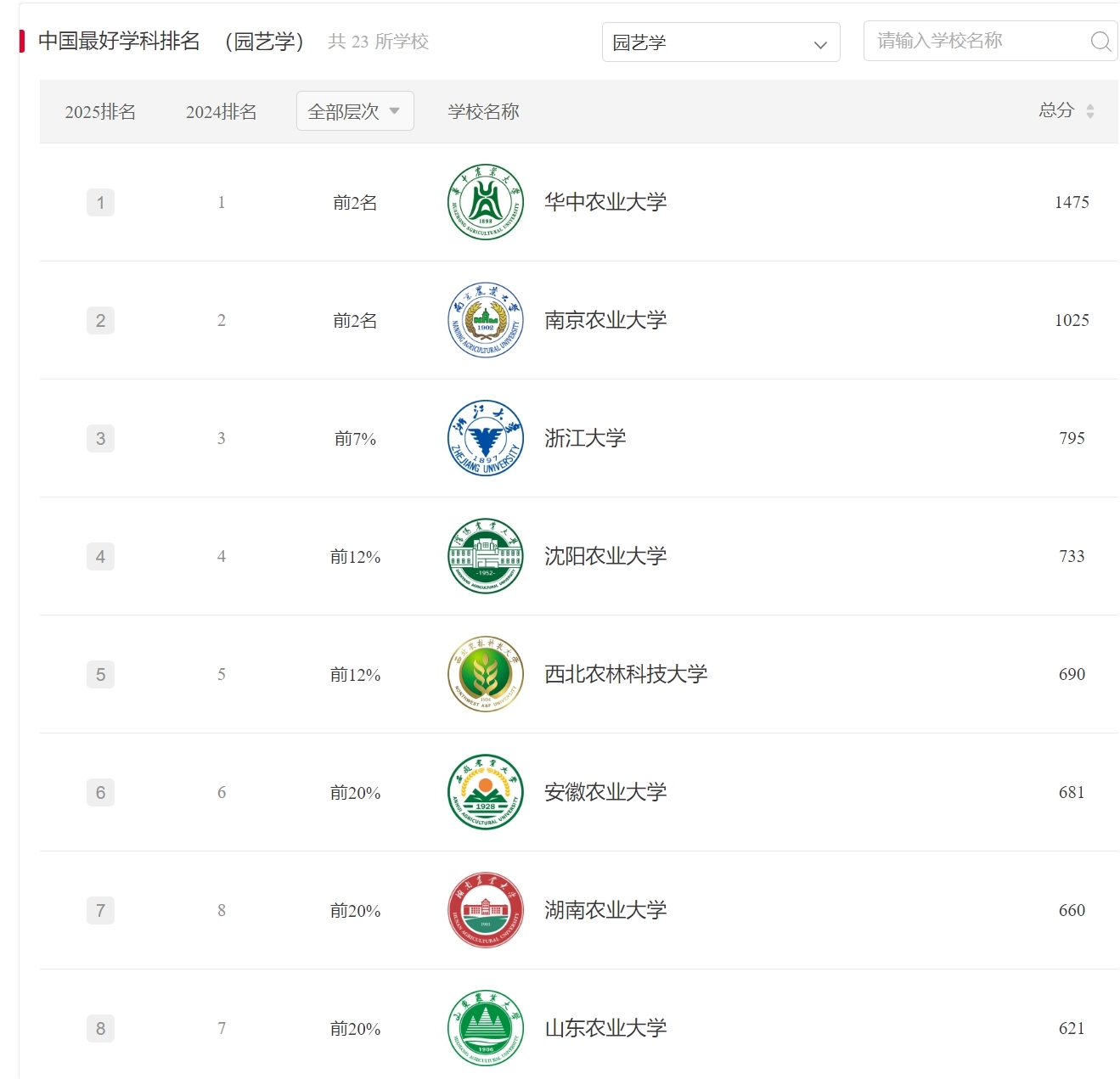Image resolution: width=1120 pixels, height=1079 pixels.
Task: Open 浙江大学 name link
Action: click(x=585, y=438)
